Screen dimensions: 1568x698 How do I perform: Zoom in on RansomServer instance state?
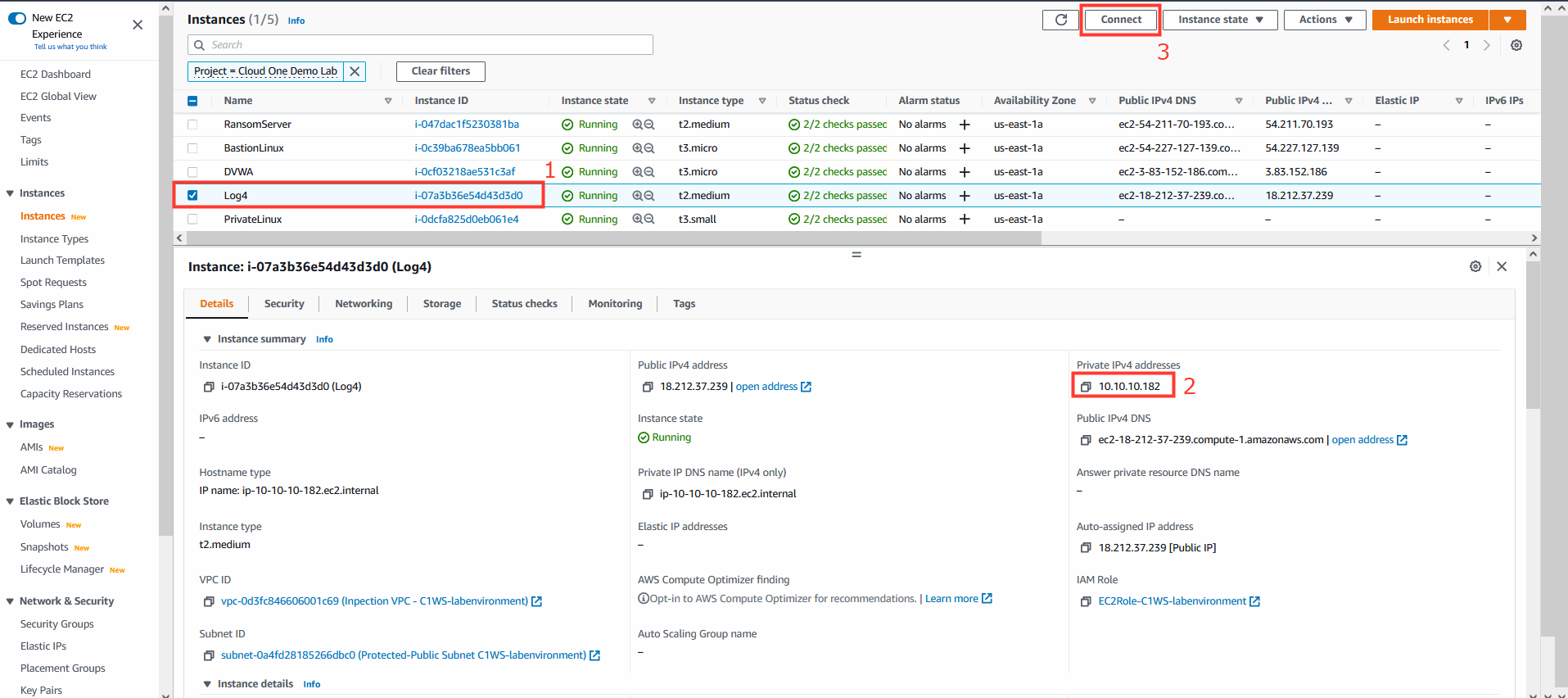638,125
